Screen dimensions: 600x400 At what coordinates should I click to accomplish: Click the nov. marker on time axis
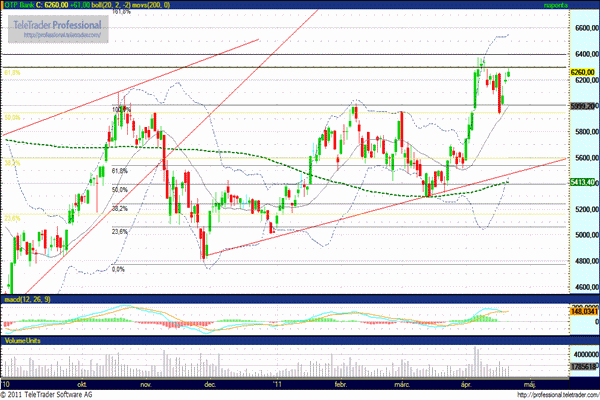144,382
